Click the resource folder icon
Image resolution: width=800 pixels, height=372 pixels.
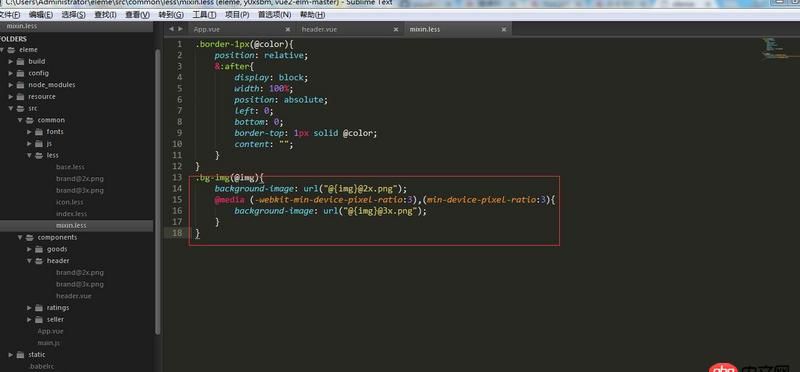[x=20, y=96]
